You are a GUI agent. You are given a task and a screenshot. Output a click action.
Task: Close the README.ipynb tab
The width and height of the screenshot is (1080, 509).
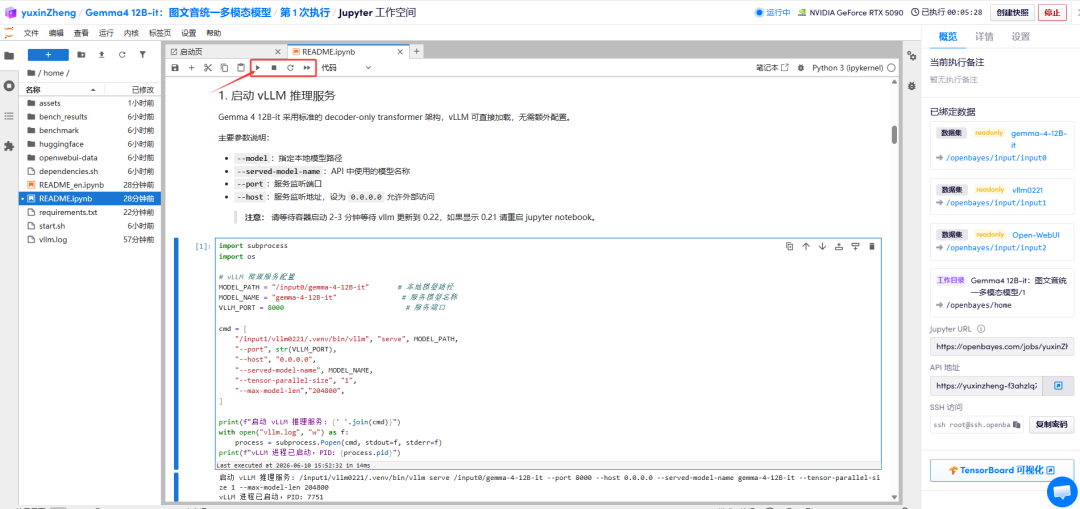tap(402, 52)
